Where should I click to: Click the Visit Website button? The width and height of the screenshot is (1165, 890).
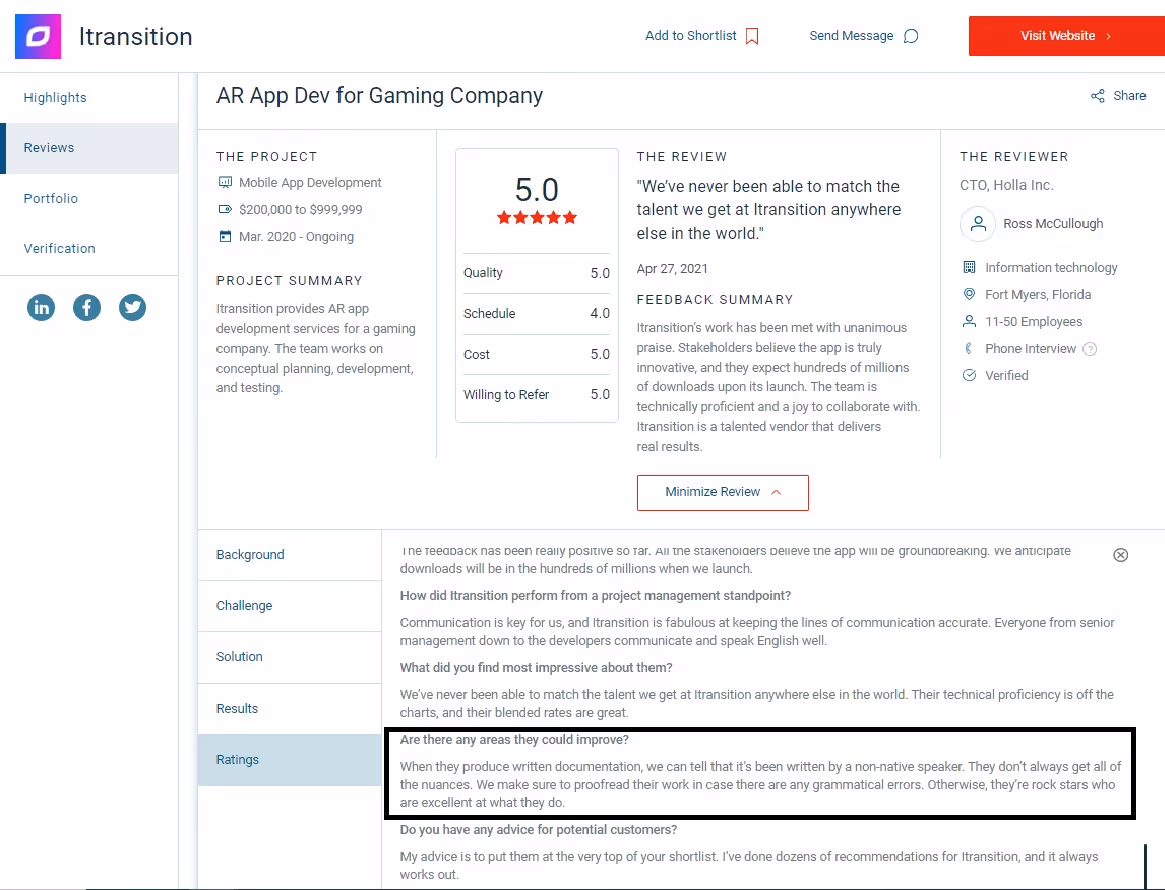(x=1066, y=36)
